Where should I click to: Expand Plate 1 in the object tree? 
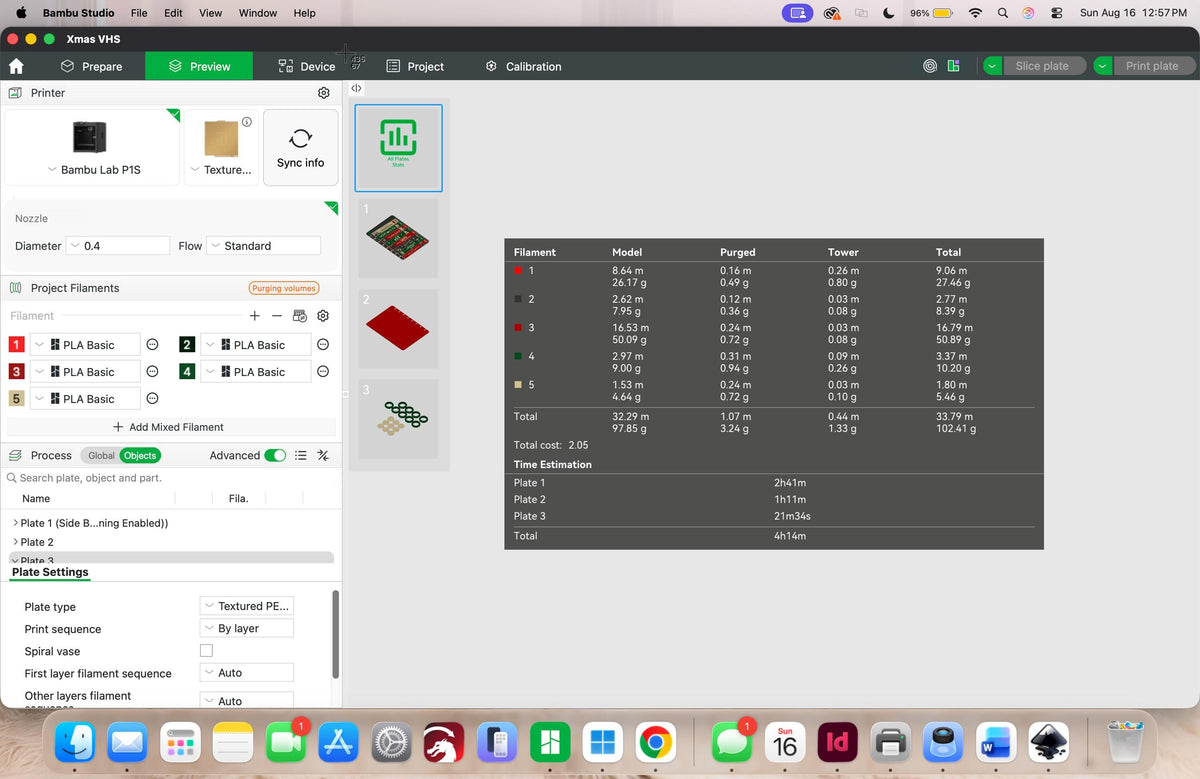(x=16, y=523)
